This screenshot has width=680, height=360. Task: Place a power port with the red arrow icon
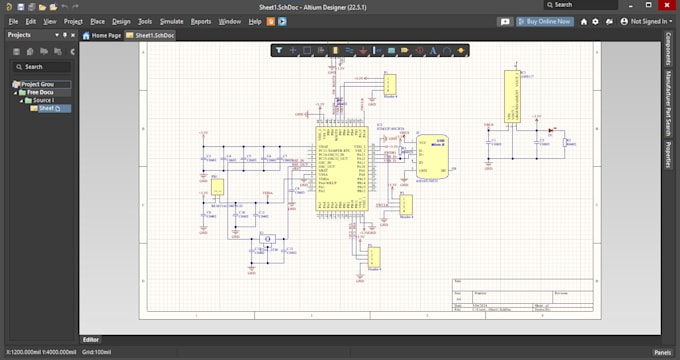pyautogui.click(x=363, y=51)
